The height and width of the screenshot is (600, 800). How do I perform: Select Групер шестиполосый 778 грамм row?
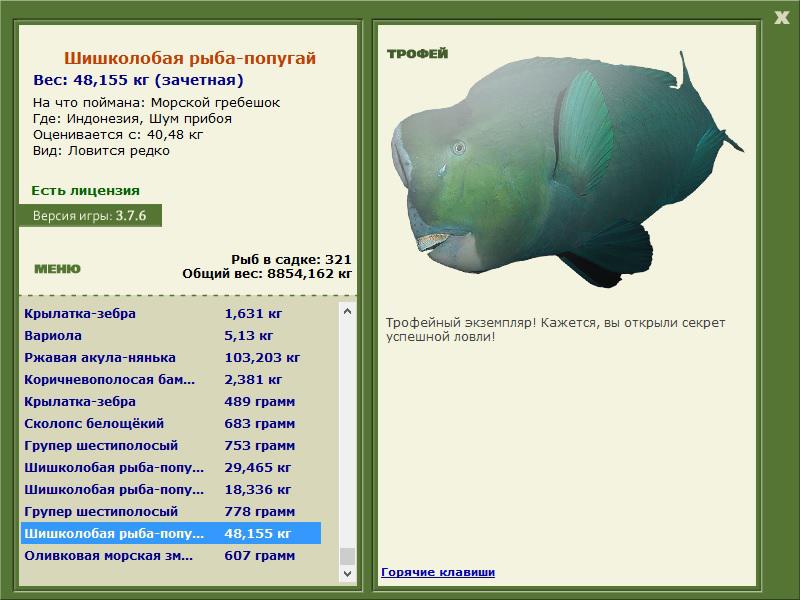point(170,511)
